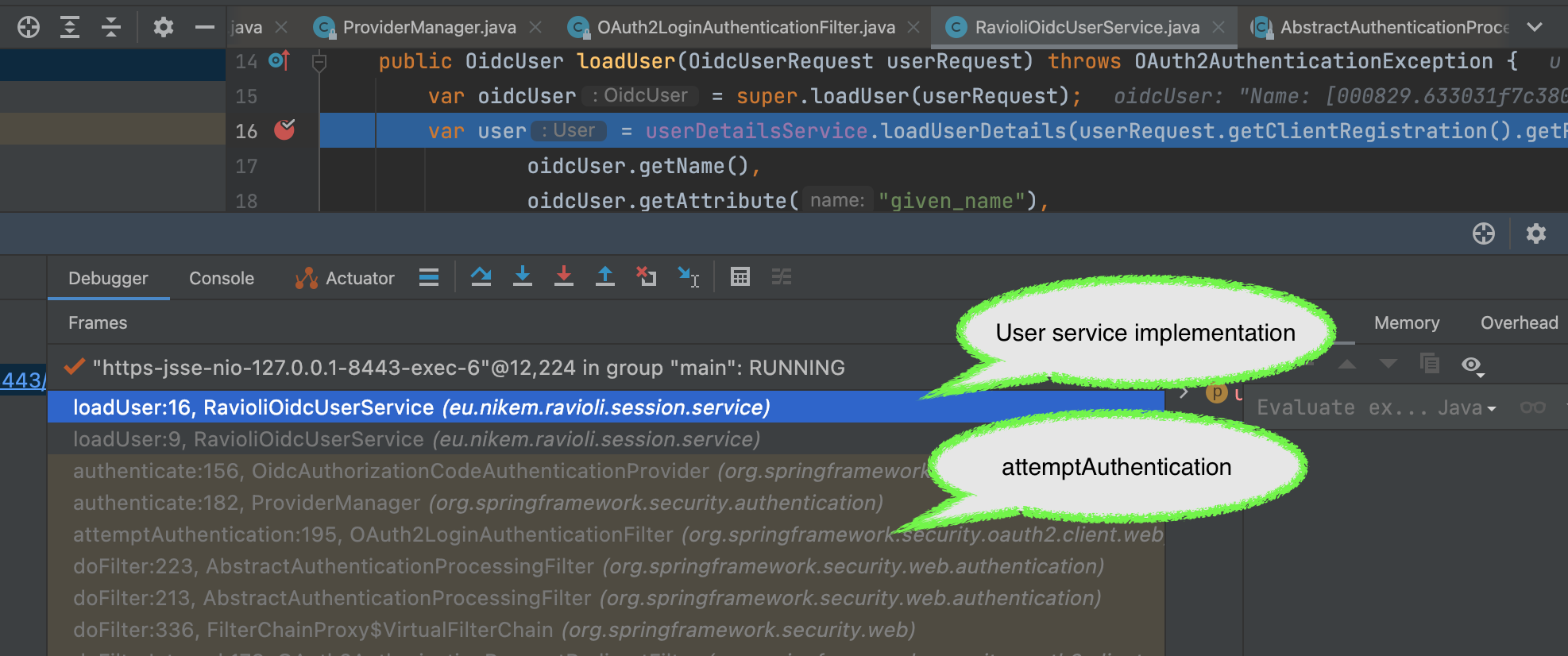Open the Java language dropdown in evaluator
1568x656 pixels.
click(1467, 407)
